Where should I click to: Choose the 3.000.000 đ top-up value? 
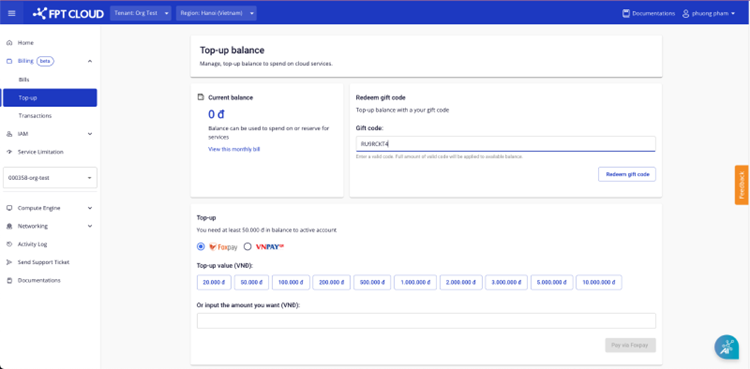[507, 282]
